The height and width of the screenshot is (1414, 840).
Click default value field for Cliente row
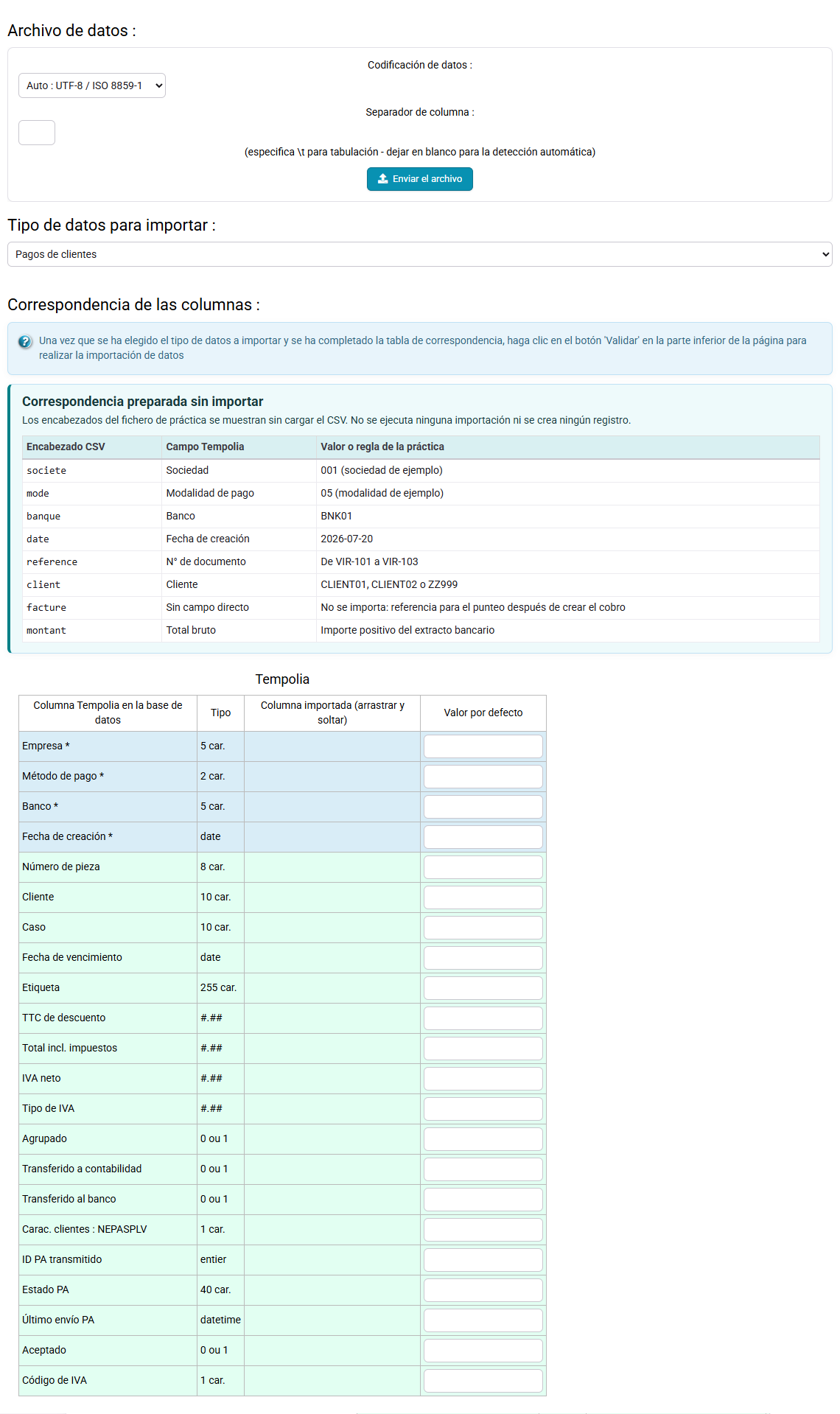pos(483,897)
